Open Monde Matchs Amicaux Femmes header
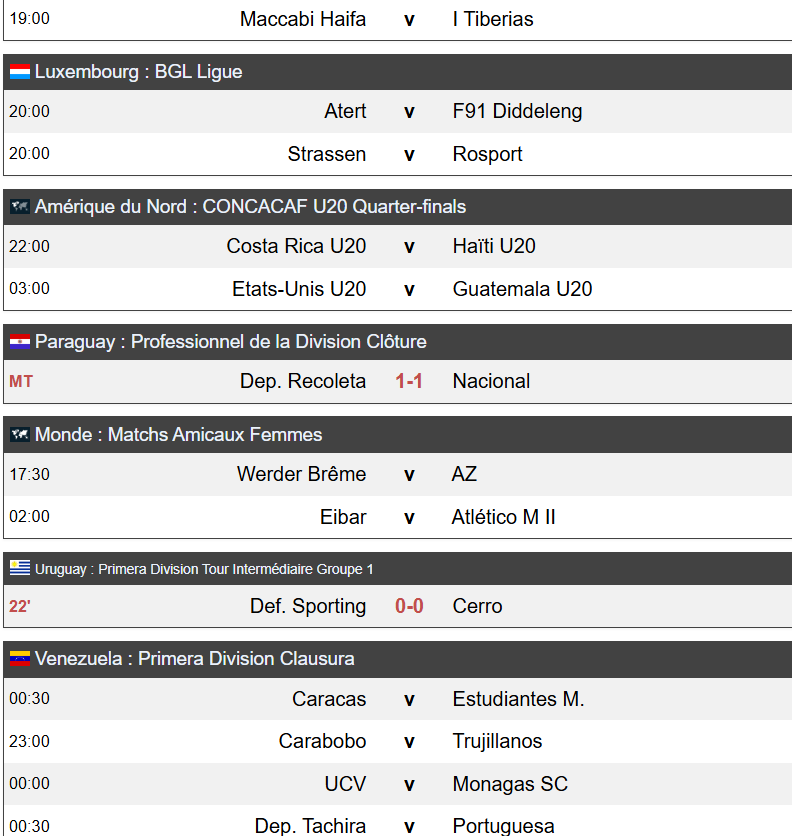This screenshot has width=792, height=836. point(398,435)
